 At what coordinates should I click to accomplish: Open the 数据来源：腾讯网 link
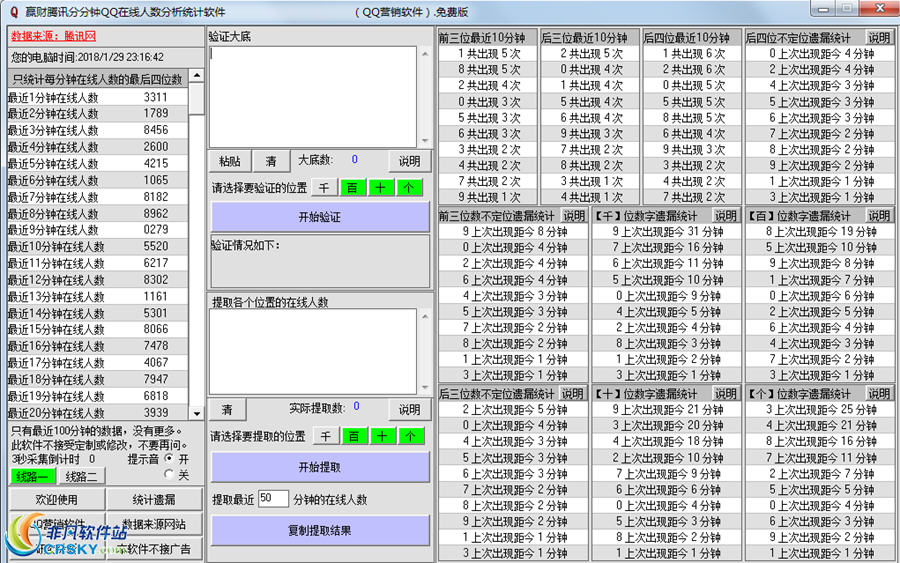53,36
